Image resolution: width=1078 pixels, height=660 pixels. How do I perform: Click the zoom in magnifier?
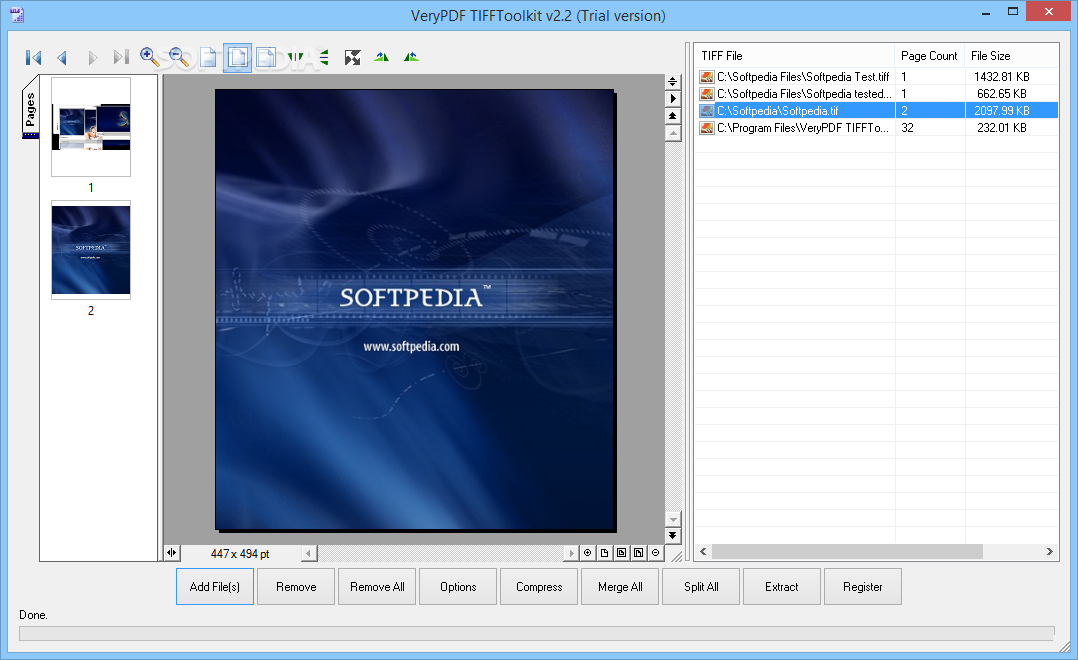click(x=149, y=57)
